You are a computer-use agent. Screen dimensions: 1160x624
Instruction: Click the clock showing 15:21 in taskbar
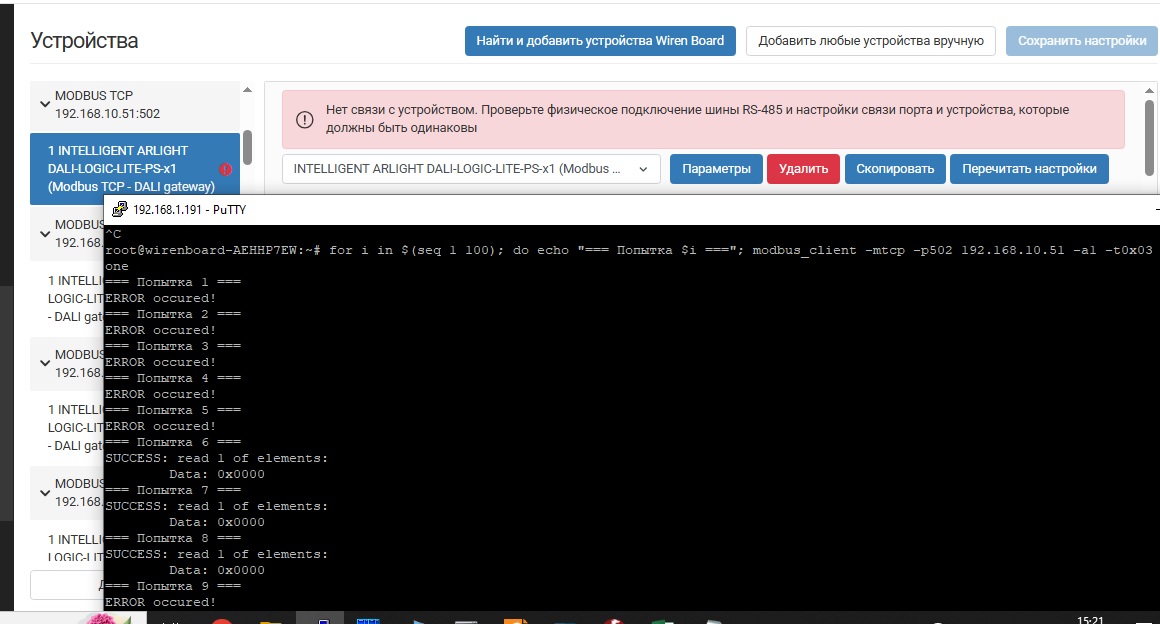1090,620
